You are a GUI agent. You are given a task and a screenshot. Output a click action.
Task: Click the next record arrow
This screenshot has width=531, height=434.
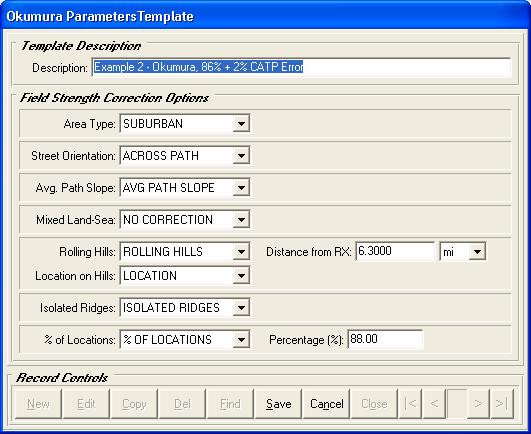tap(478, 404)
